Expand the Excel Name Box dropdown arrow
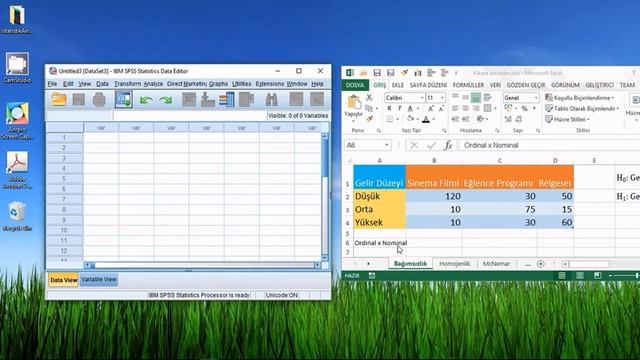The width and height of the screenshot is (640, 360). [387, 145]
